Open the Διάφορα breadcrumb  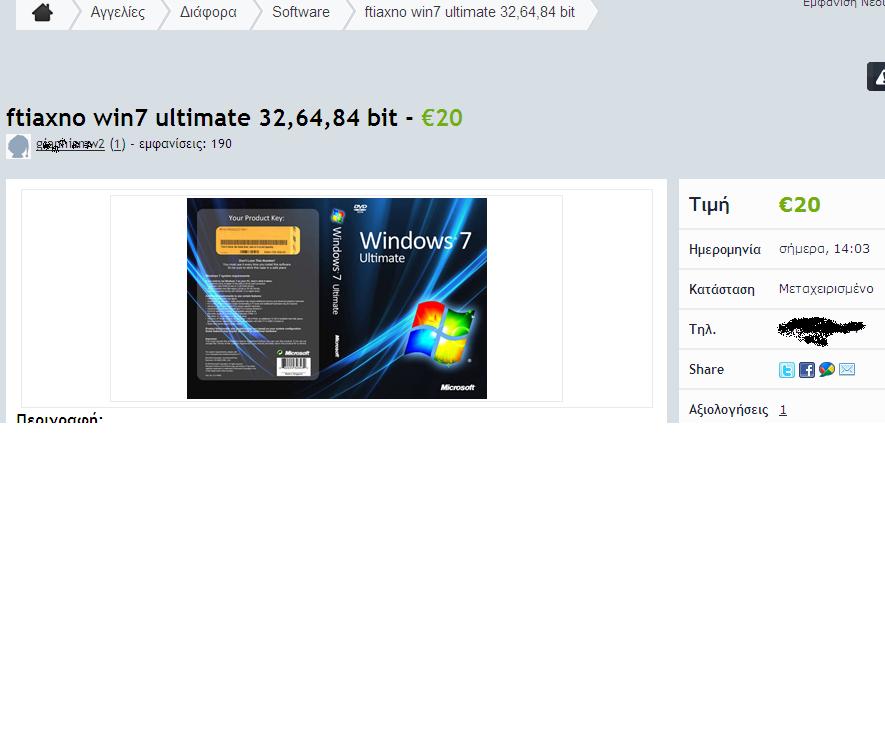[x=208, y=12]
